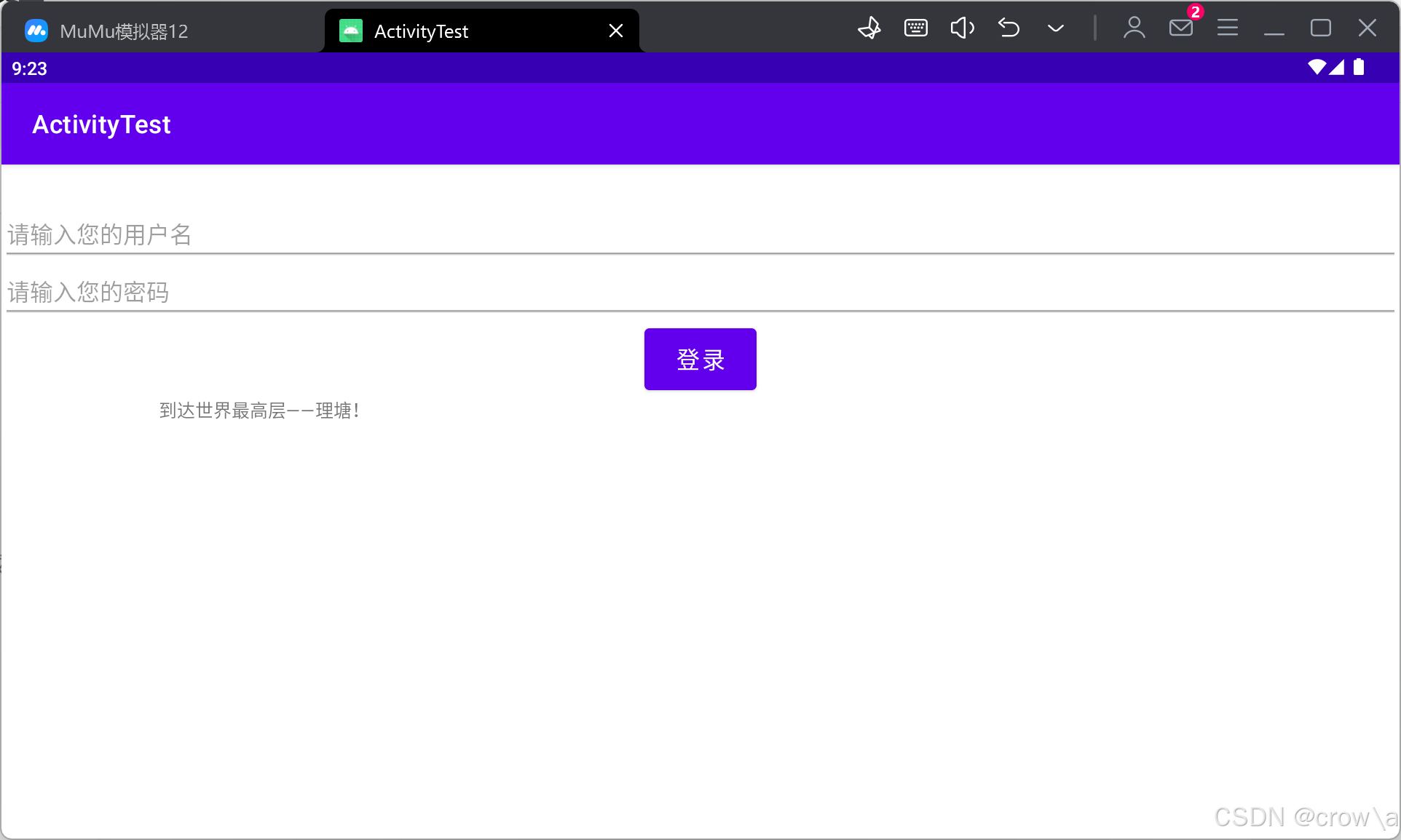Open the user account icon

[1134, 28]
